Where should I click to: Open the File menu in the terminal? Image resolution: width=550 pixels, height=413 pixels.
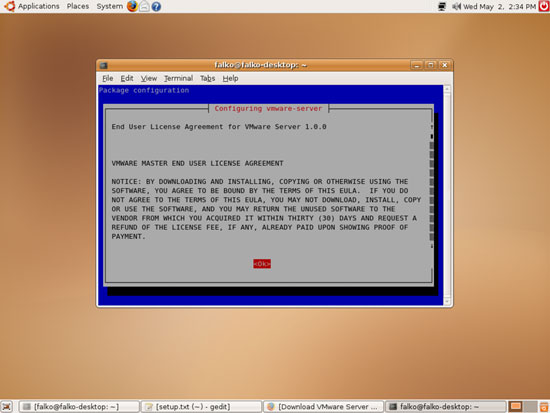tap(108, 78)
